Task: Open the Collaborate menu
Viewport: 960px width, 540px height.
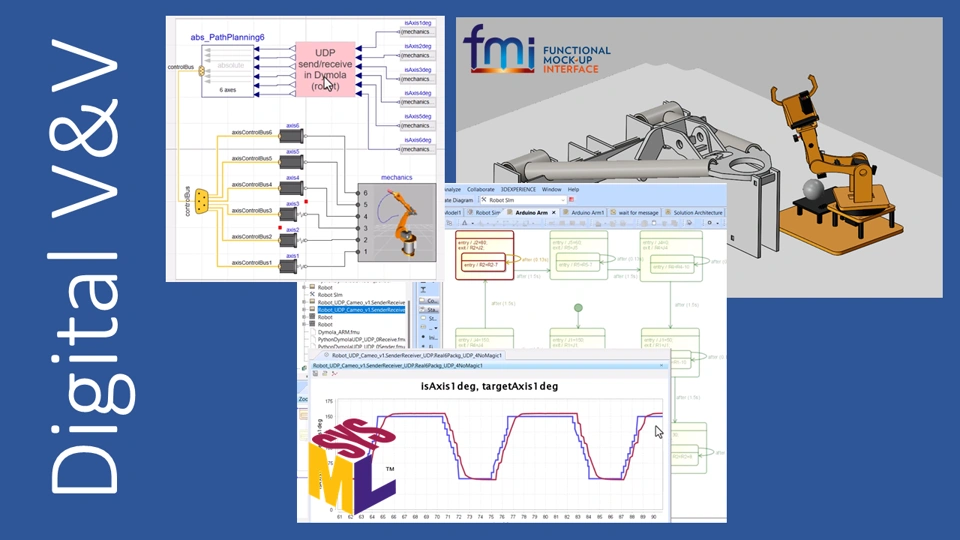Action: point(481,190)
